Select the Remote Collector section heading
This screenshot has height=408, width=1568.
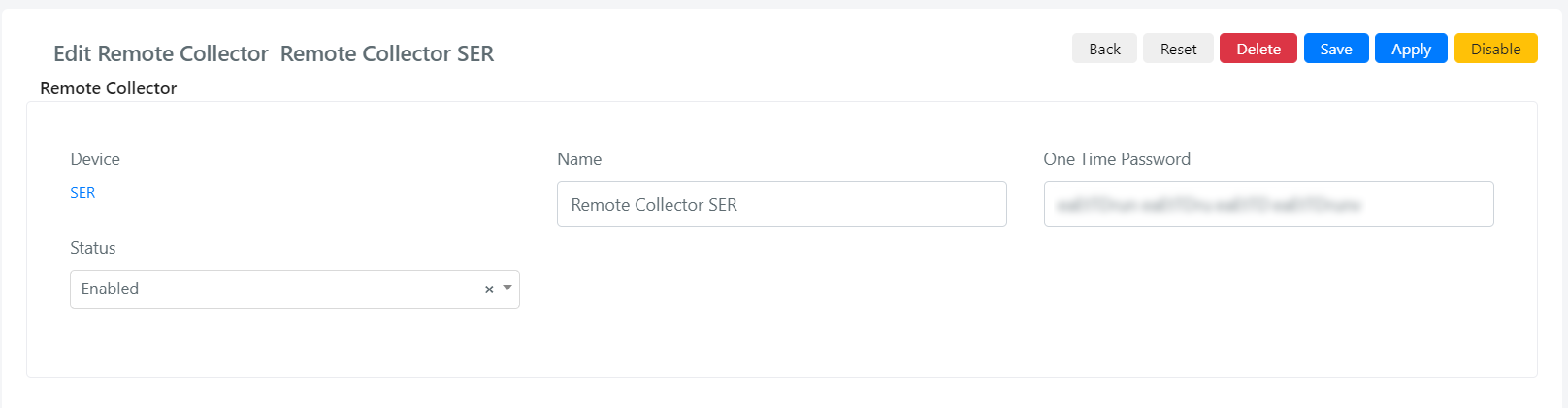pos(109,88)
